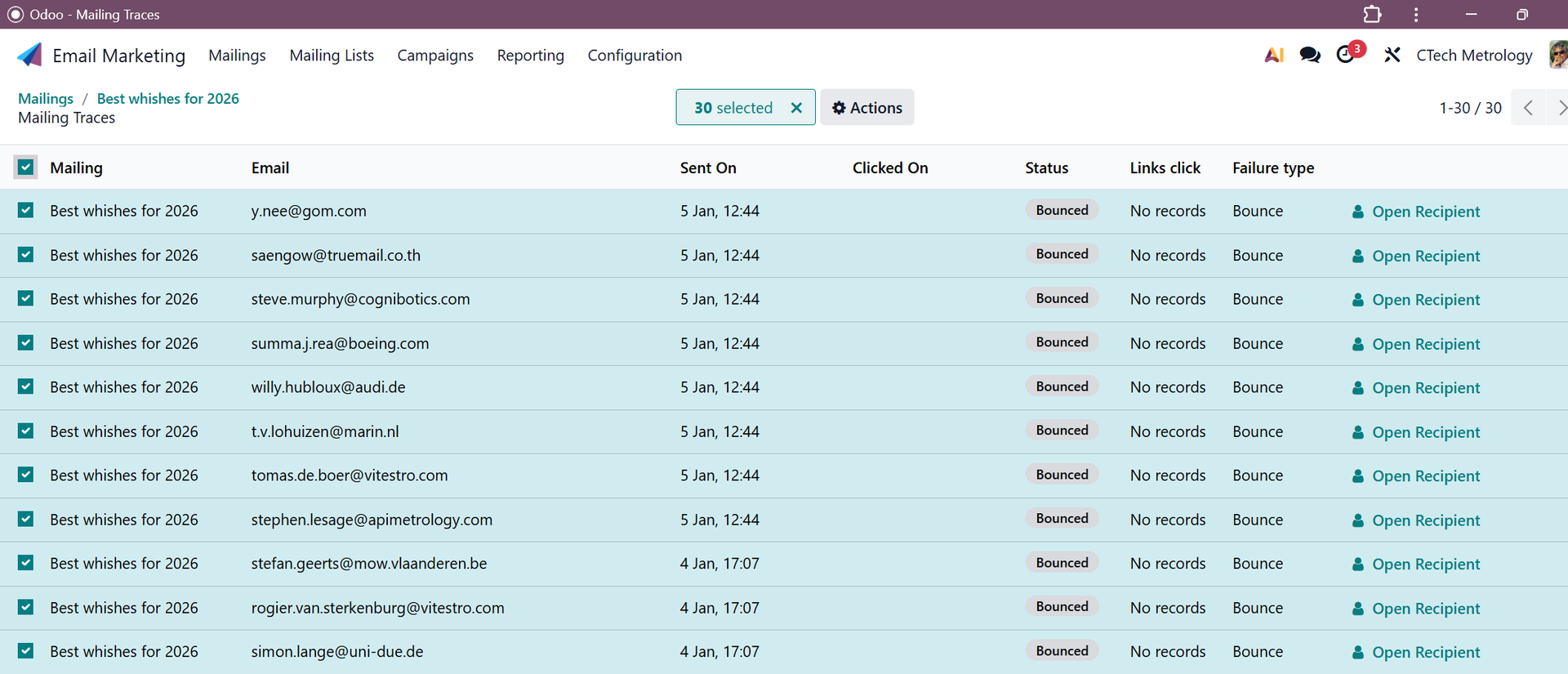Go to previous page with left arrow
Screen dimensions: 1568x674
(1528, 108)
